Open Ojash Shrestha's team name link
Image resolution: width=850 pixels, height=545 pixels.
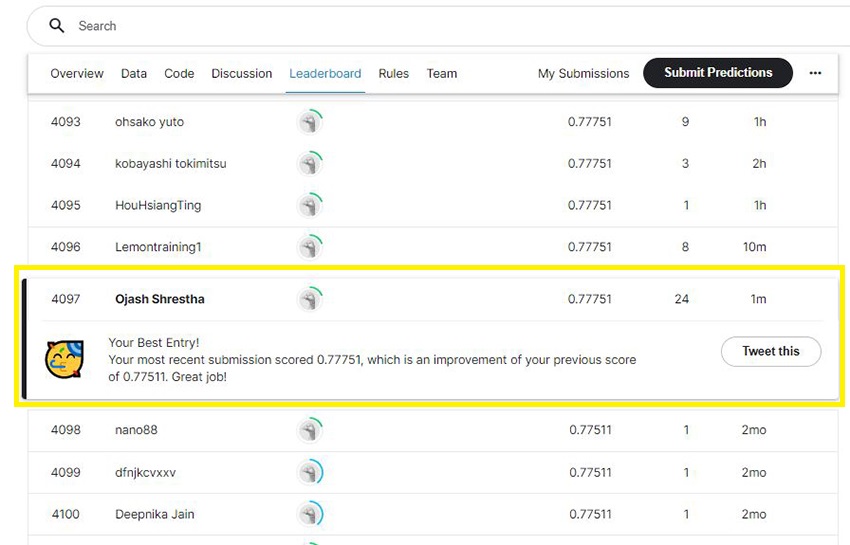(x=160, y=299)
